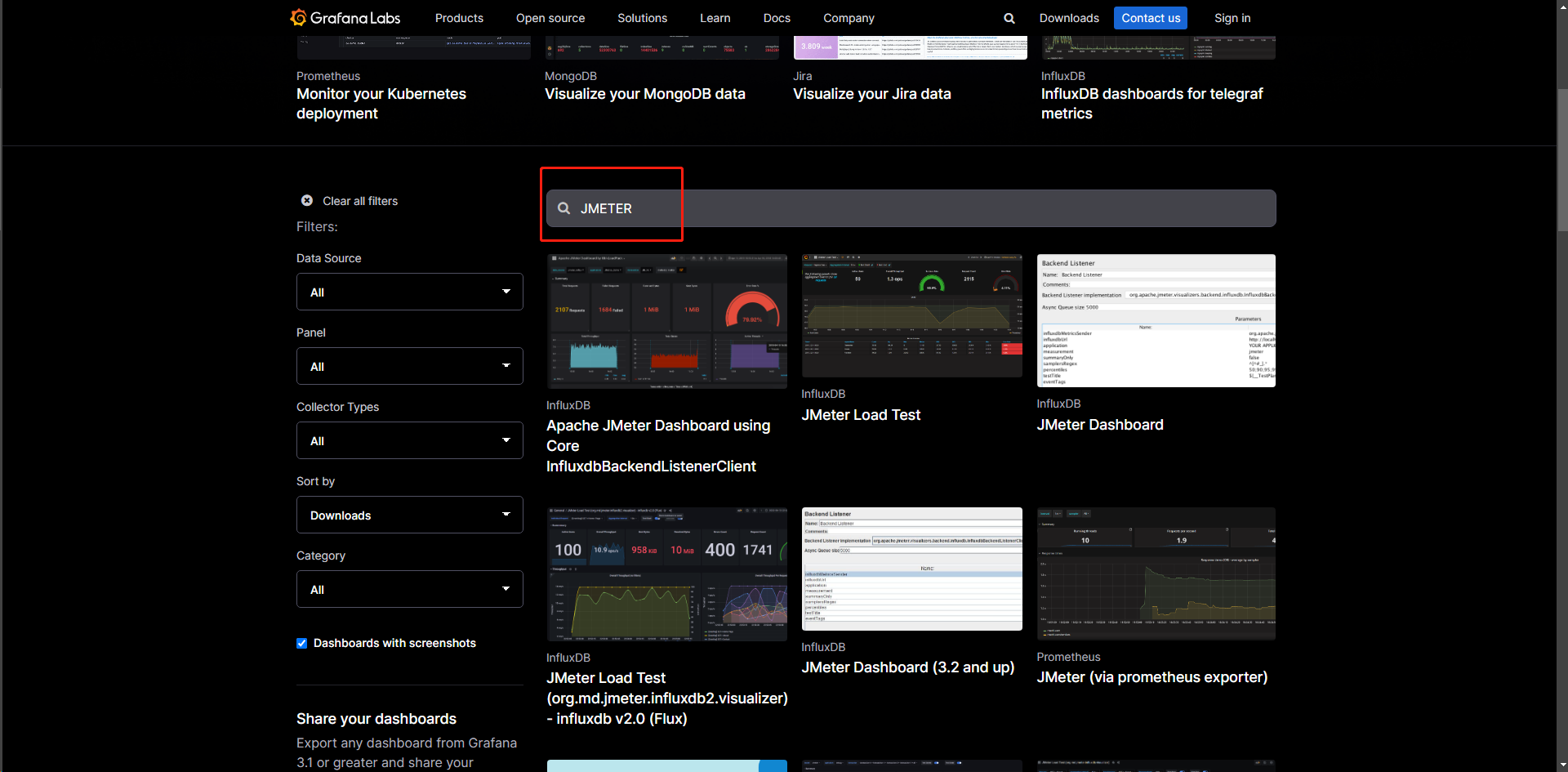Open the Solutions menu
The width and height of the screenshot is (1568, 772).
point(642,18)
